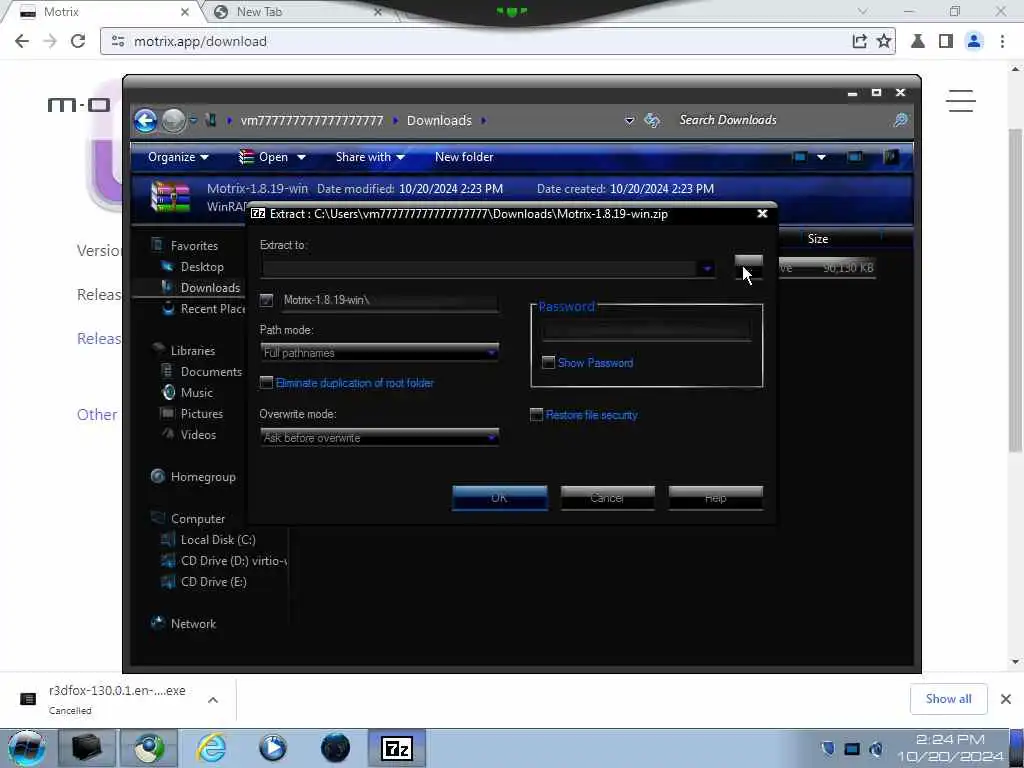This screenshot has height=768, width=1024.
Task: Click the shield icon in system tray
Action: pos(827,748)
